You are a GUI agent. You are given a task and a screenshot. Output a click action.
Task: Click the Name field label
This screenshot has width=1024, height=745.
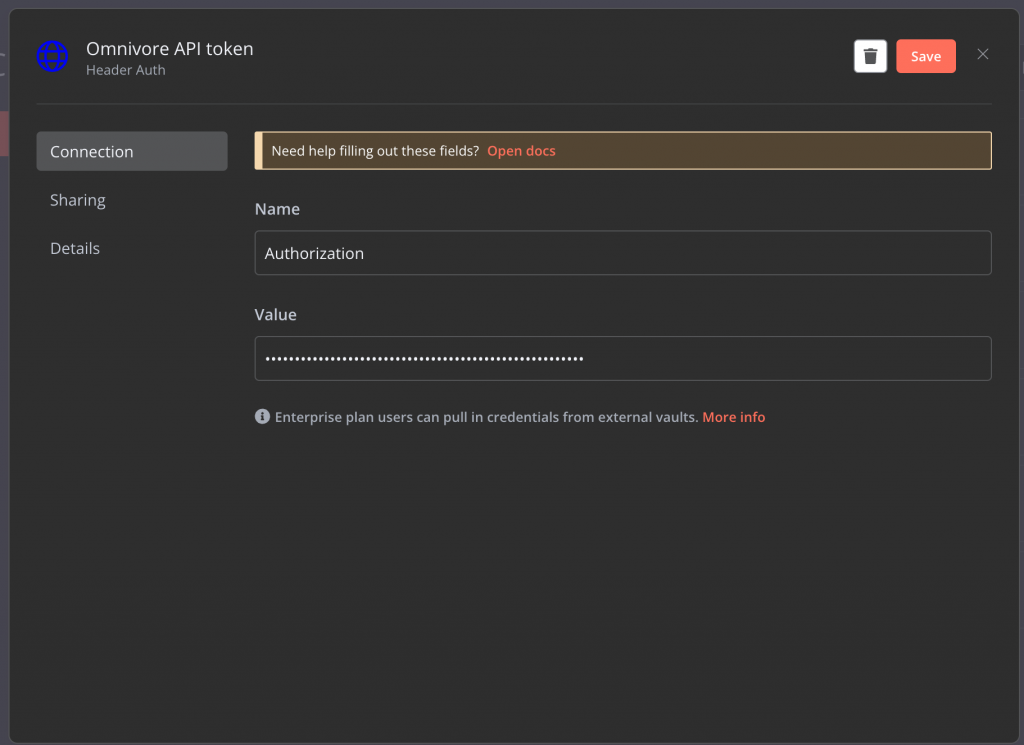[x=277, y=209]
